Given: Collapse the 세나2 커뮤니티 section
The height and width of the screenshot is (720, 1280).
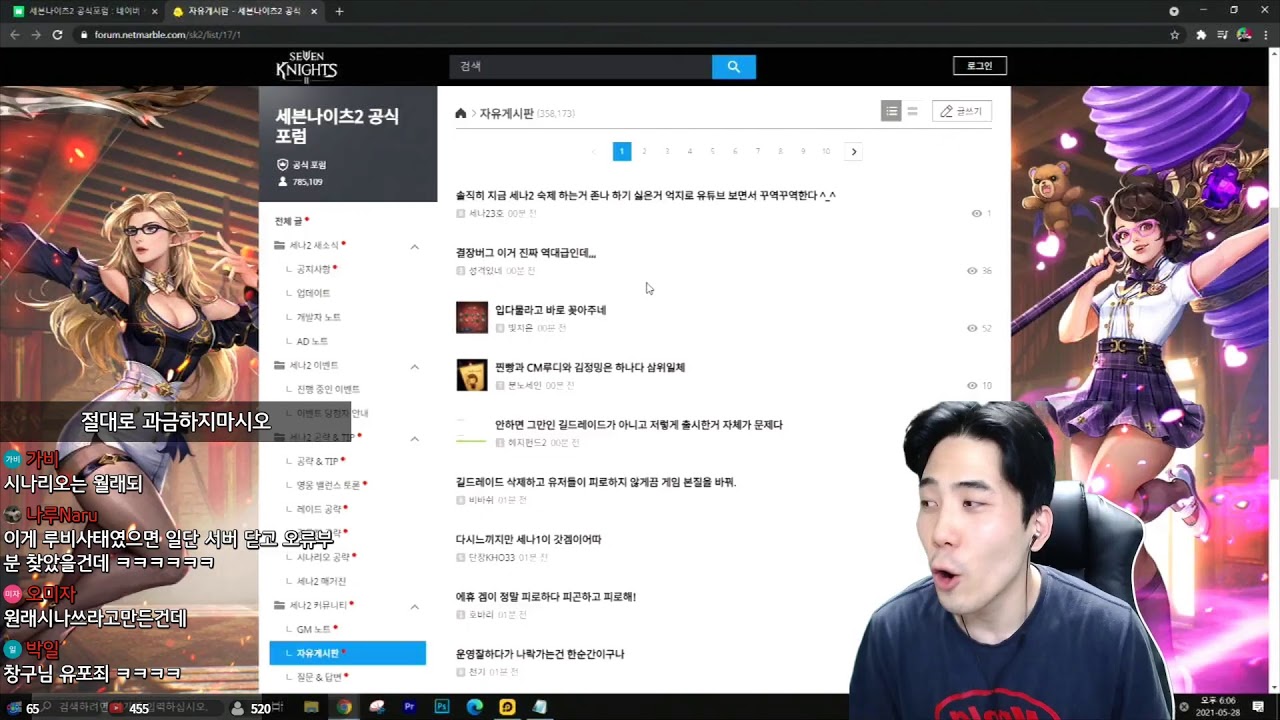Looking at the screenshot, I should pyautogui.click(x=414, y=606).
